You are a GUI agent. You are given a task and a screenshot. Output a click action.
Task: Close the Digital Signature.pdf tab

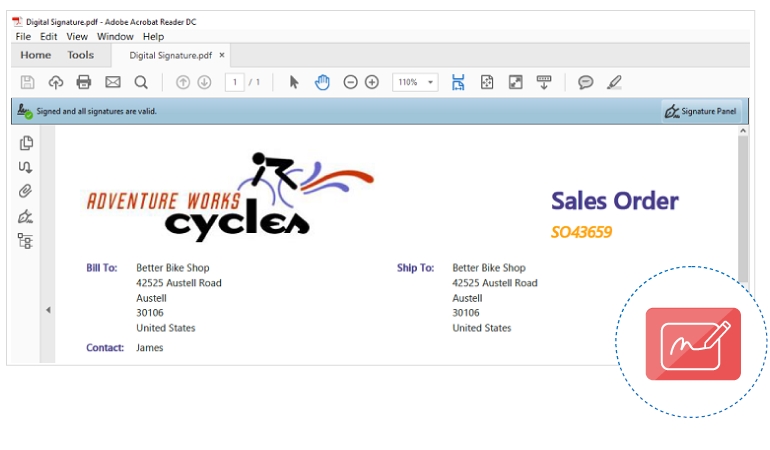pyautogui.click(x=222, y=55)
